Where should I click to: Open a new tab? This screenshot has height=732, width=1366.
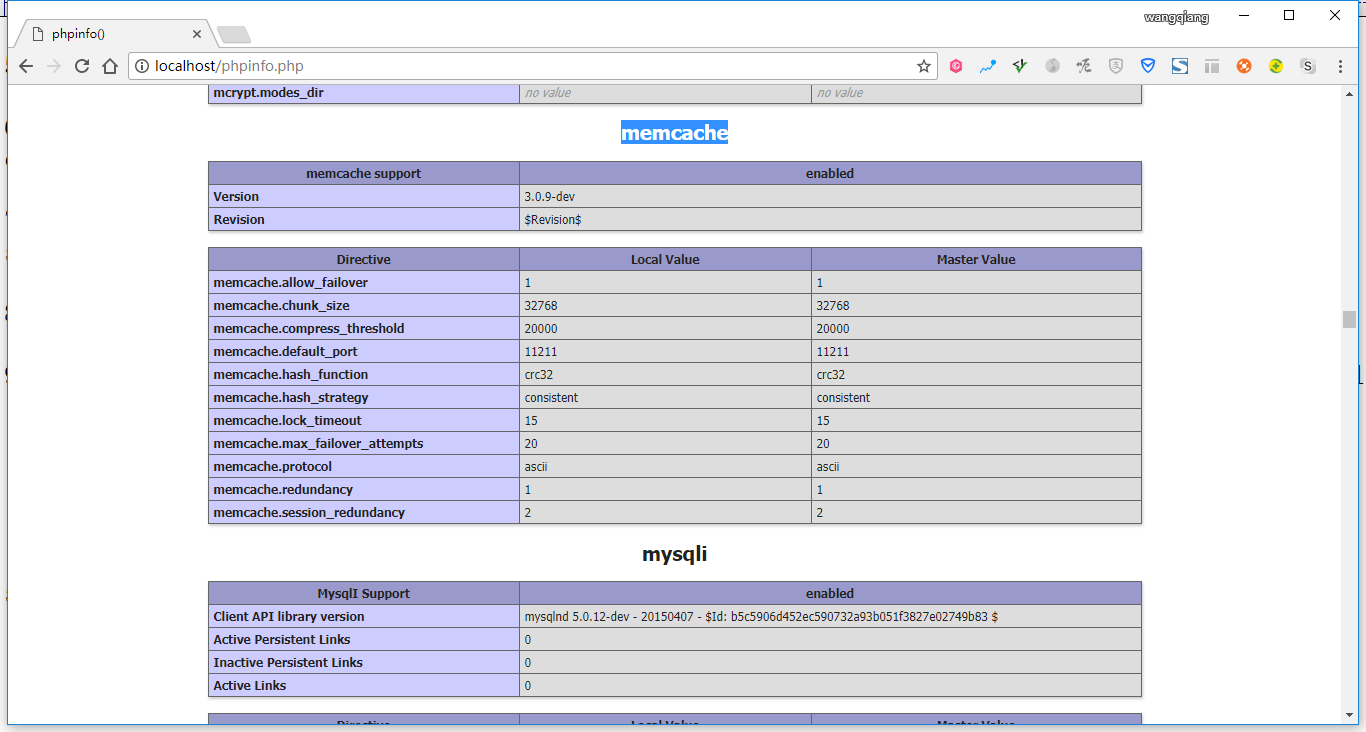click(x=234, y=35)
